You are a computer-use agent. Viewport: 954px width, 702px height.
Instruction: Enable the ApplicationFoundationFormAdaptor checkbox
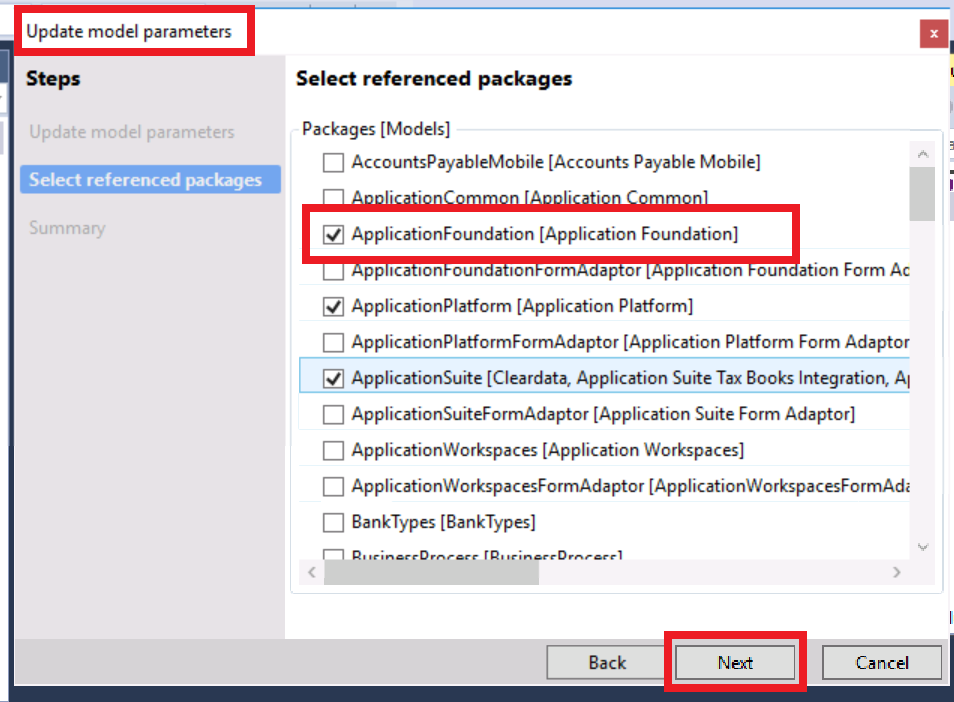[x=333, y=270]
